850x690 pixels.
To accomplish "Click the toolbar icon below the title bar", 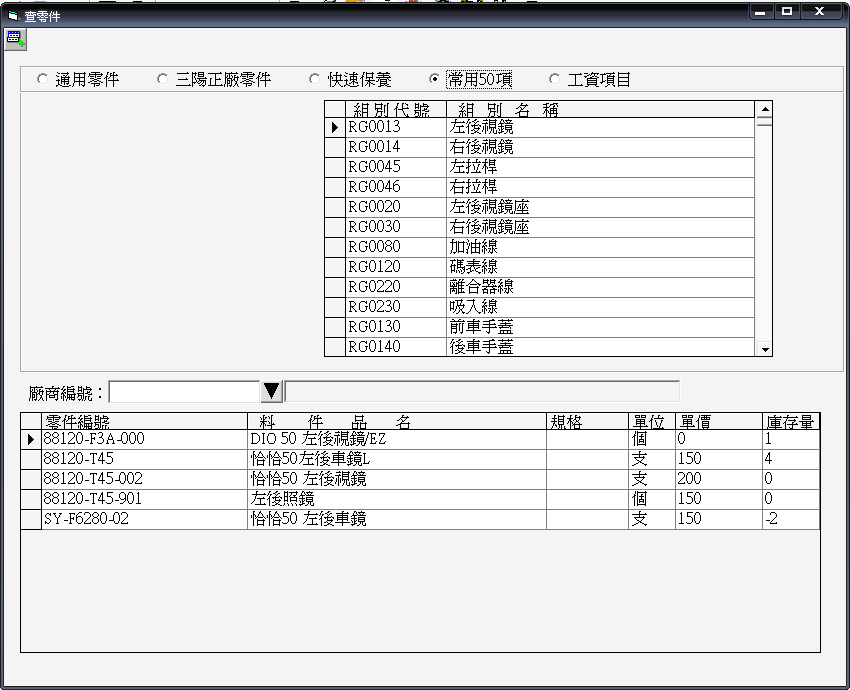I will 14,39.
